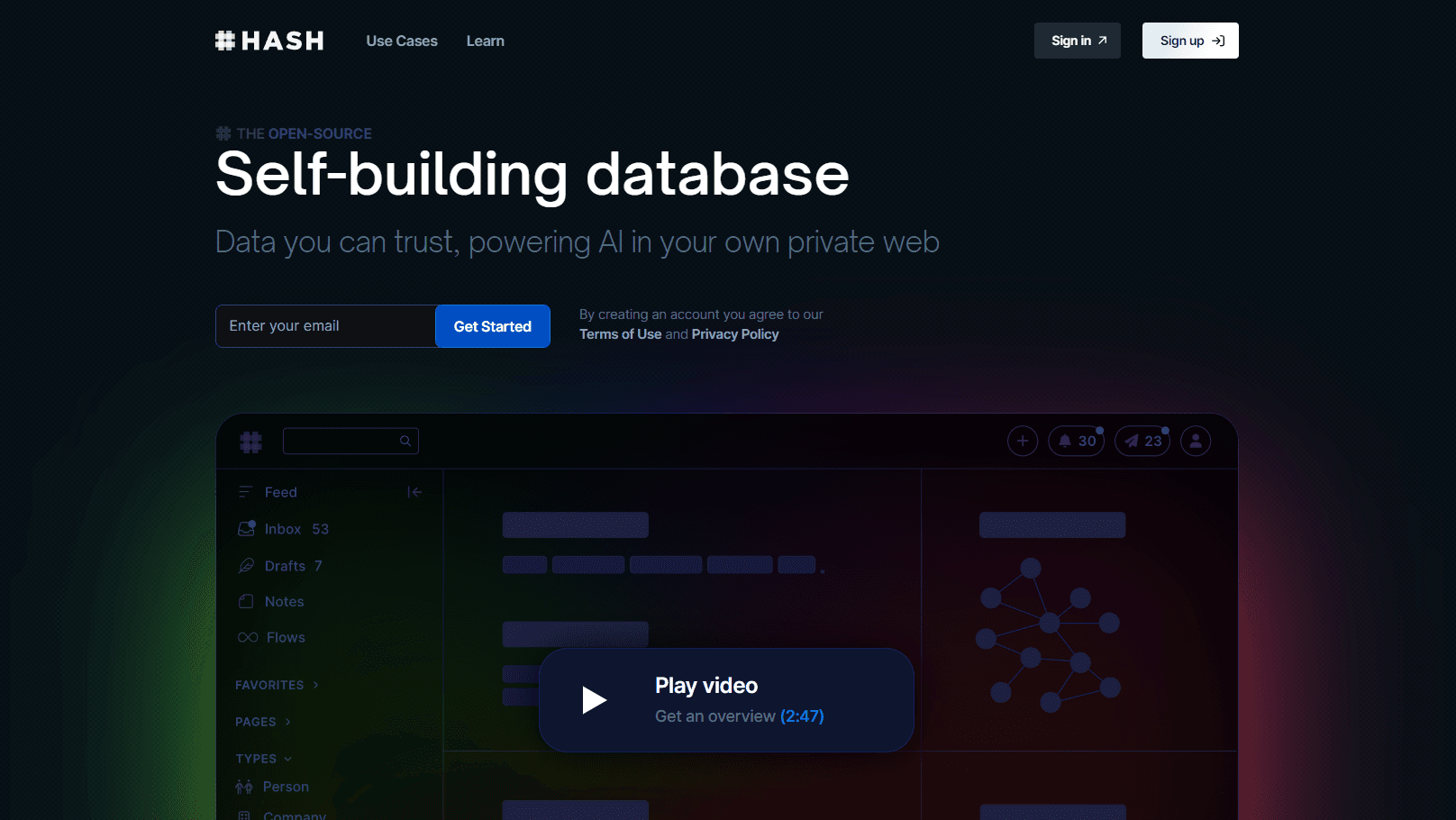This screenshot has height=820, width=1456.
Task: Click the magnifier search icon
Action: click(405, 441)
